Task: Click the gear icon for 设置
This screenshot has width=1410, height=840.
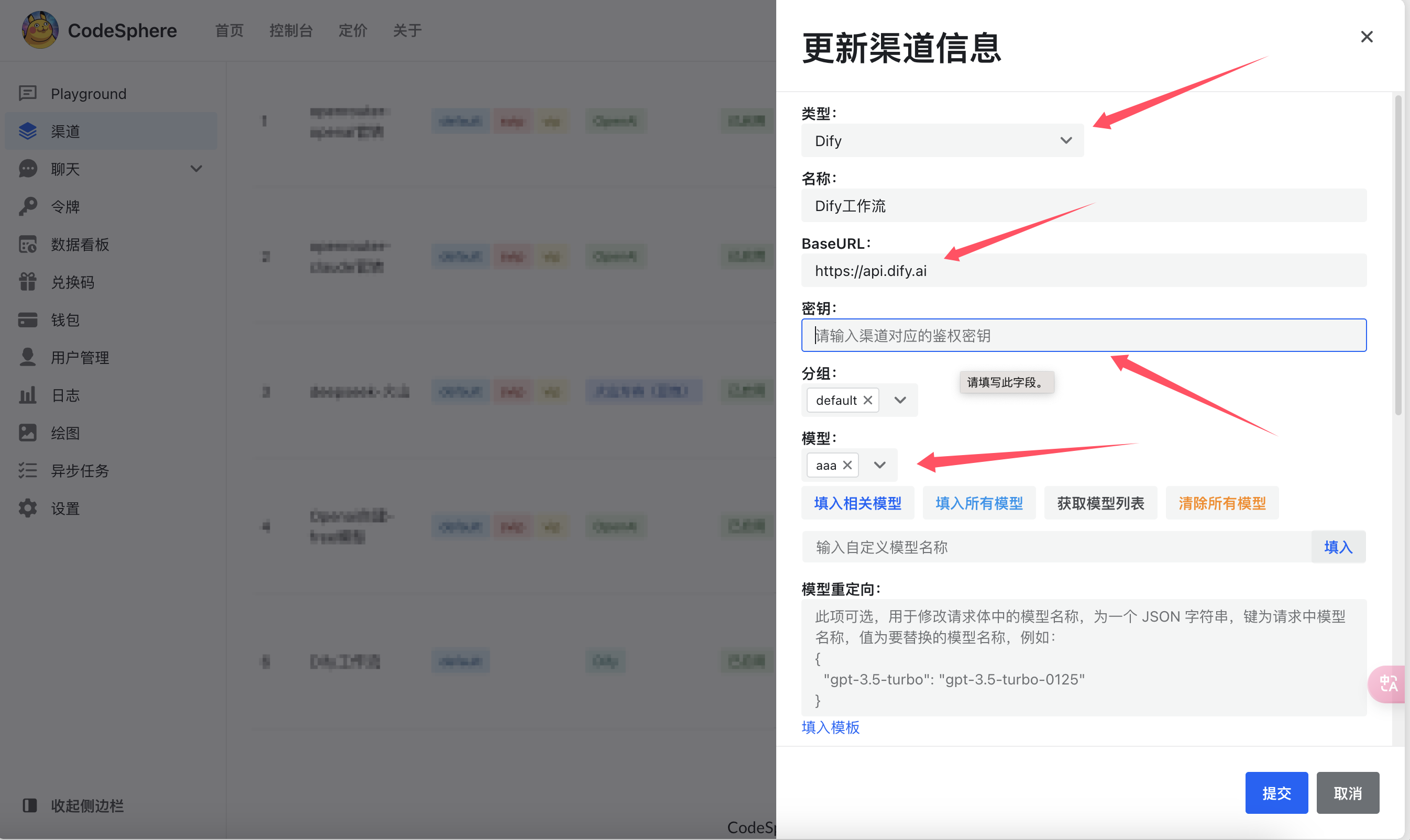Action: [x=27, y=509]
